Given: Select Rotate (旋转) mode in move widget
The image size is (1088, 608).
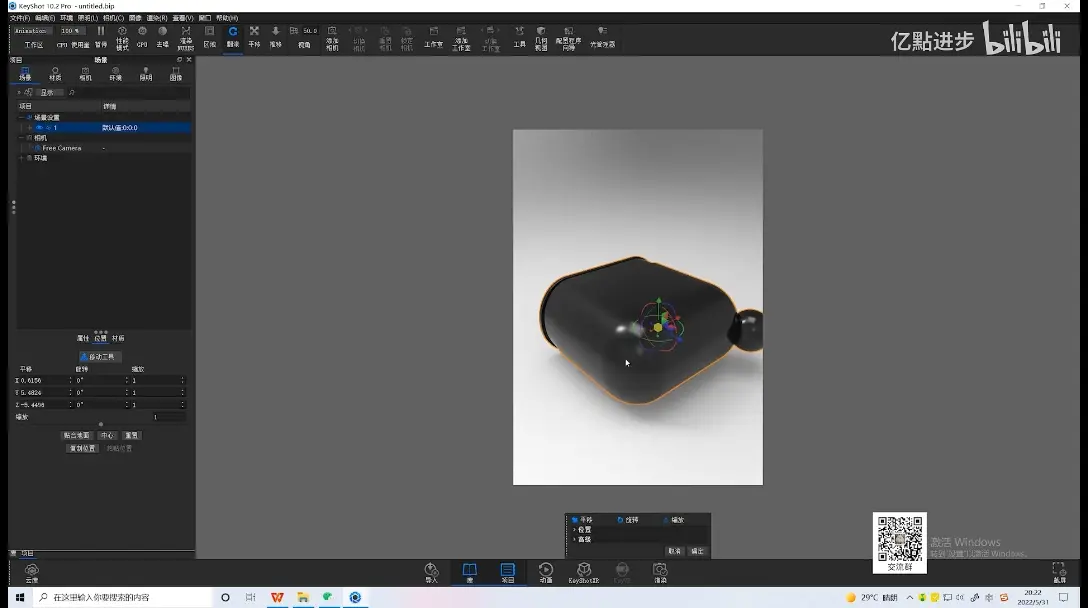Looking at the screenshot, I should pos(627,520).
